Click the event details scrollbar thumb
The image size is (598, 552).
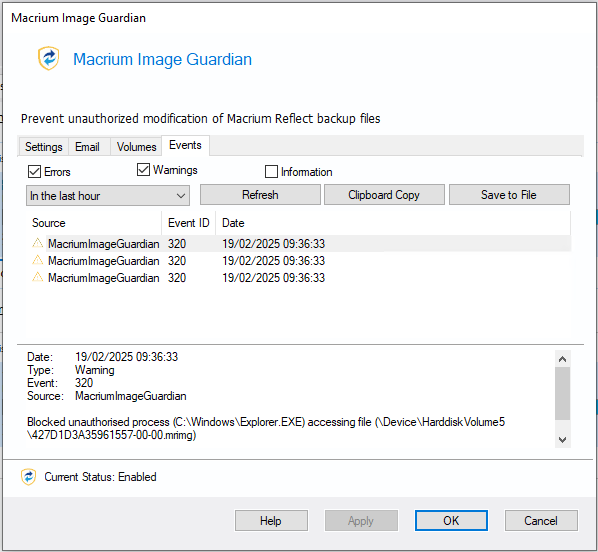click(562, 393)
